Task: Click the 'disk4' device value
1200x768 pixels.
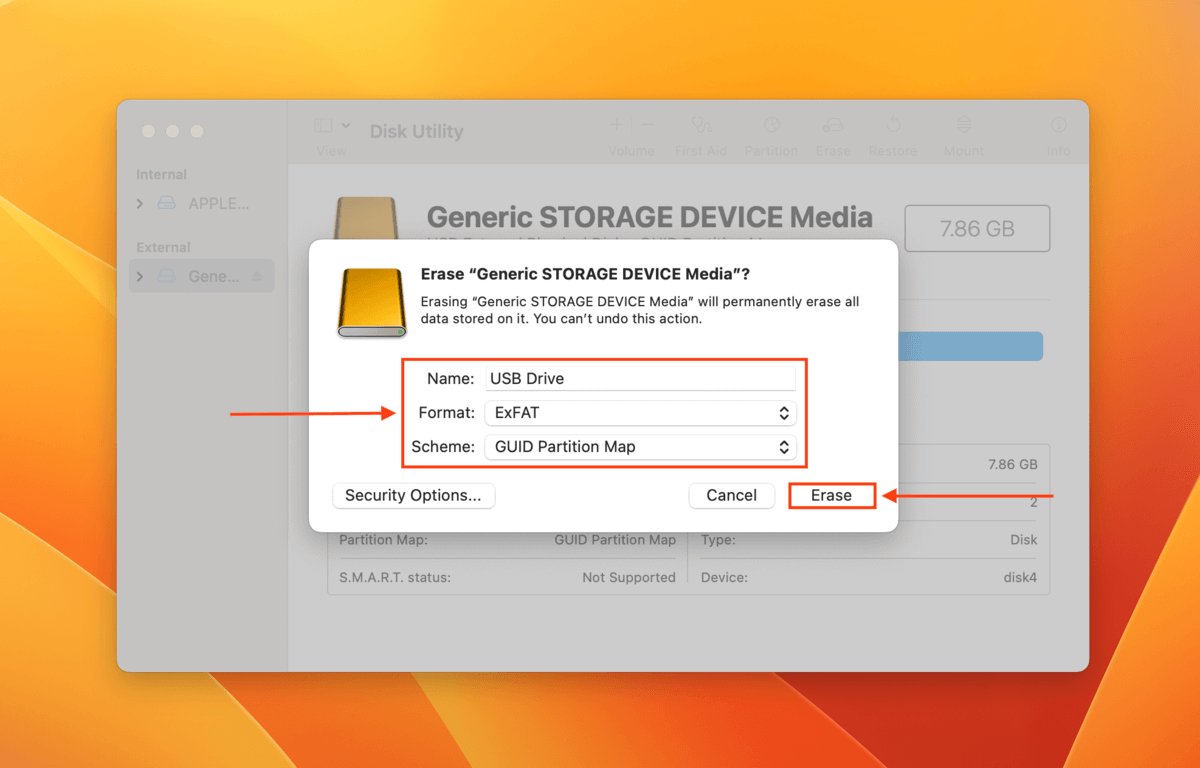Action: (1019, 577)
